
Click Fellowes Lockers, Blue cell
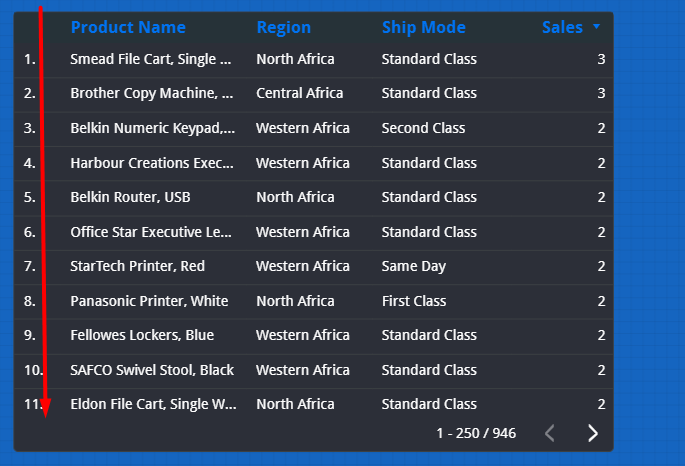pyautogui.click(x=142, y=335)
